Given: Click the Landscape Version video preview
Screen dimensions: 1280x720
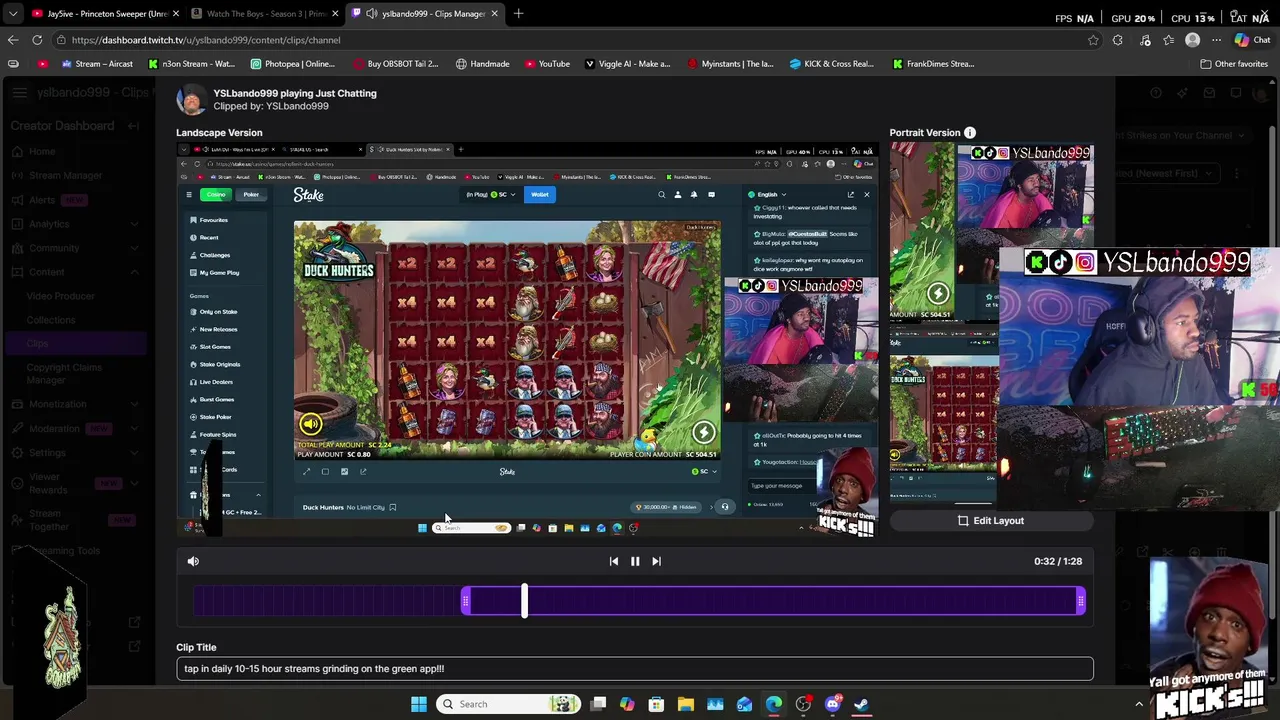Looking at the screenshot, I should [528, 340].
